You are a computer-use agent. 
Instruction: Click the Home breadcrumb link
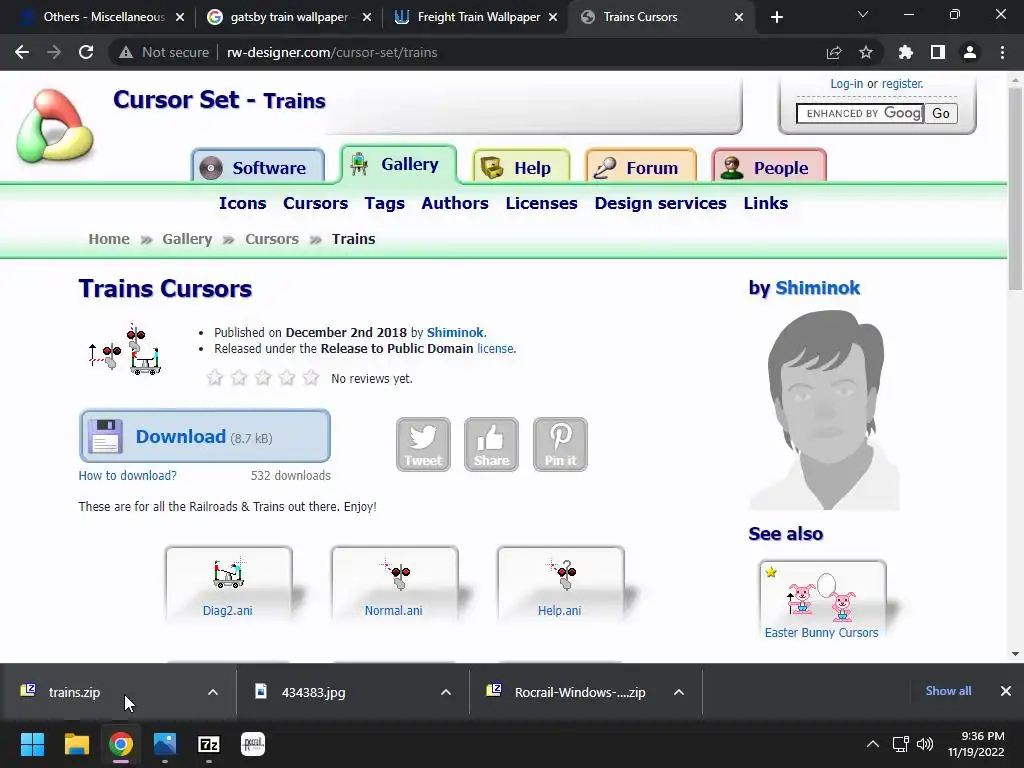(109, 239)
